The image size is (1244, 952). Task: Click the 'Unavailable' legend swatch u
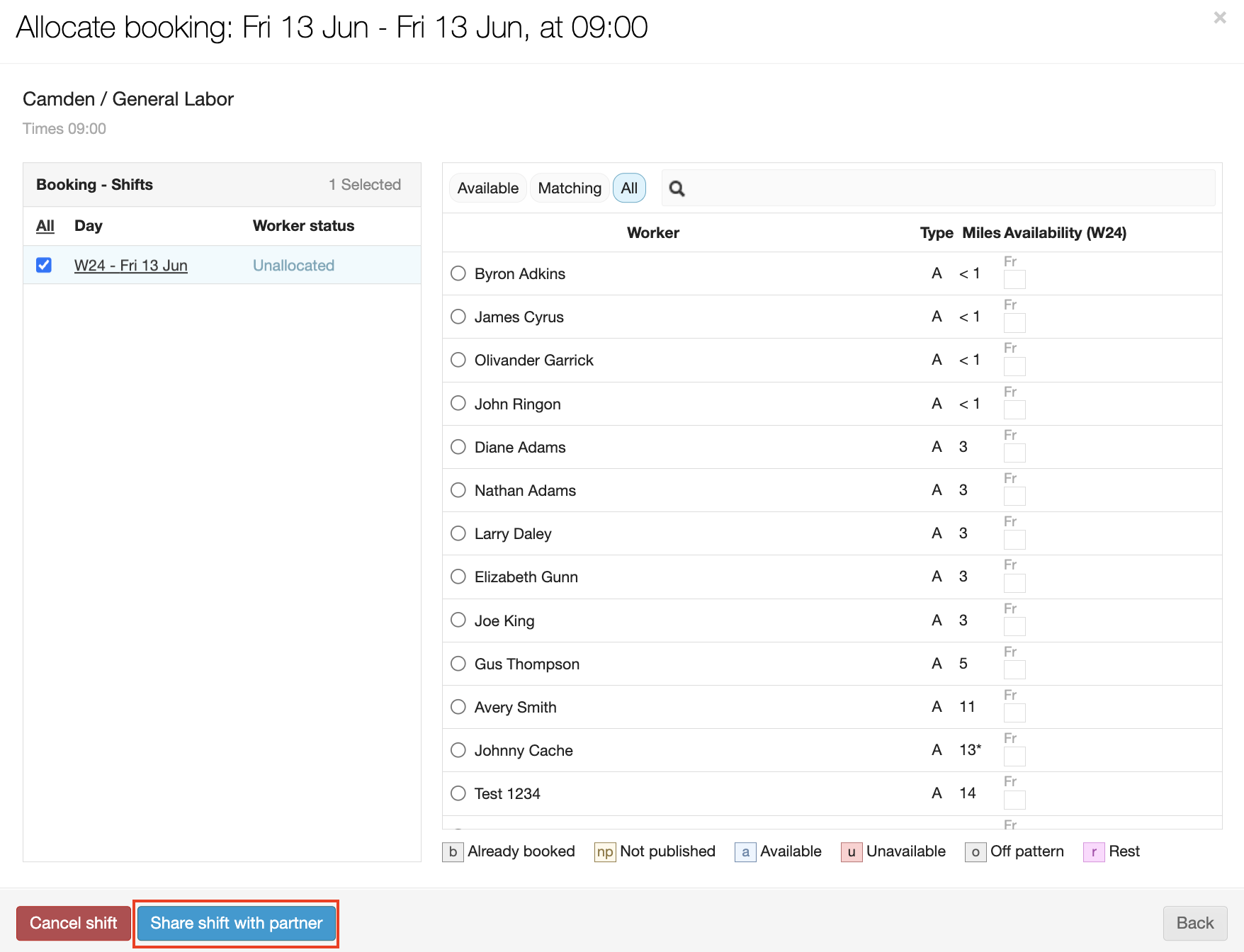pyautogui.click(x=852, y=851)
